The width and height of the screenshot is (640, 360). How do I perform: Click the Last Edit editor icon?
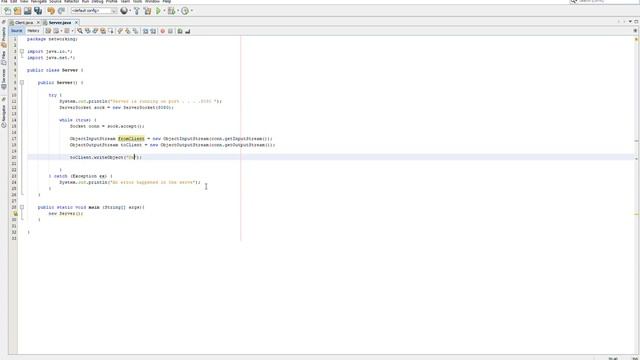(x=48, y=31)
